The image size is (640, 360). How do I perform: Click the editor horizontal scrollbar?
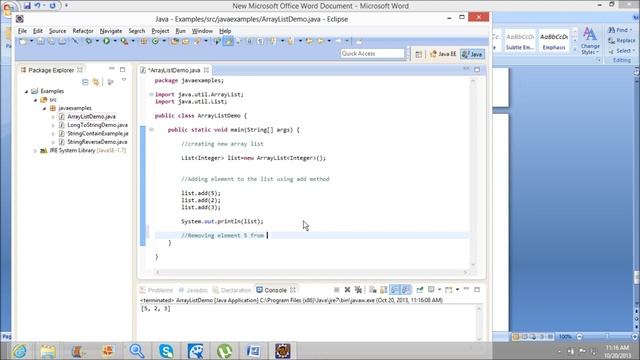click(x=311, y=272)
